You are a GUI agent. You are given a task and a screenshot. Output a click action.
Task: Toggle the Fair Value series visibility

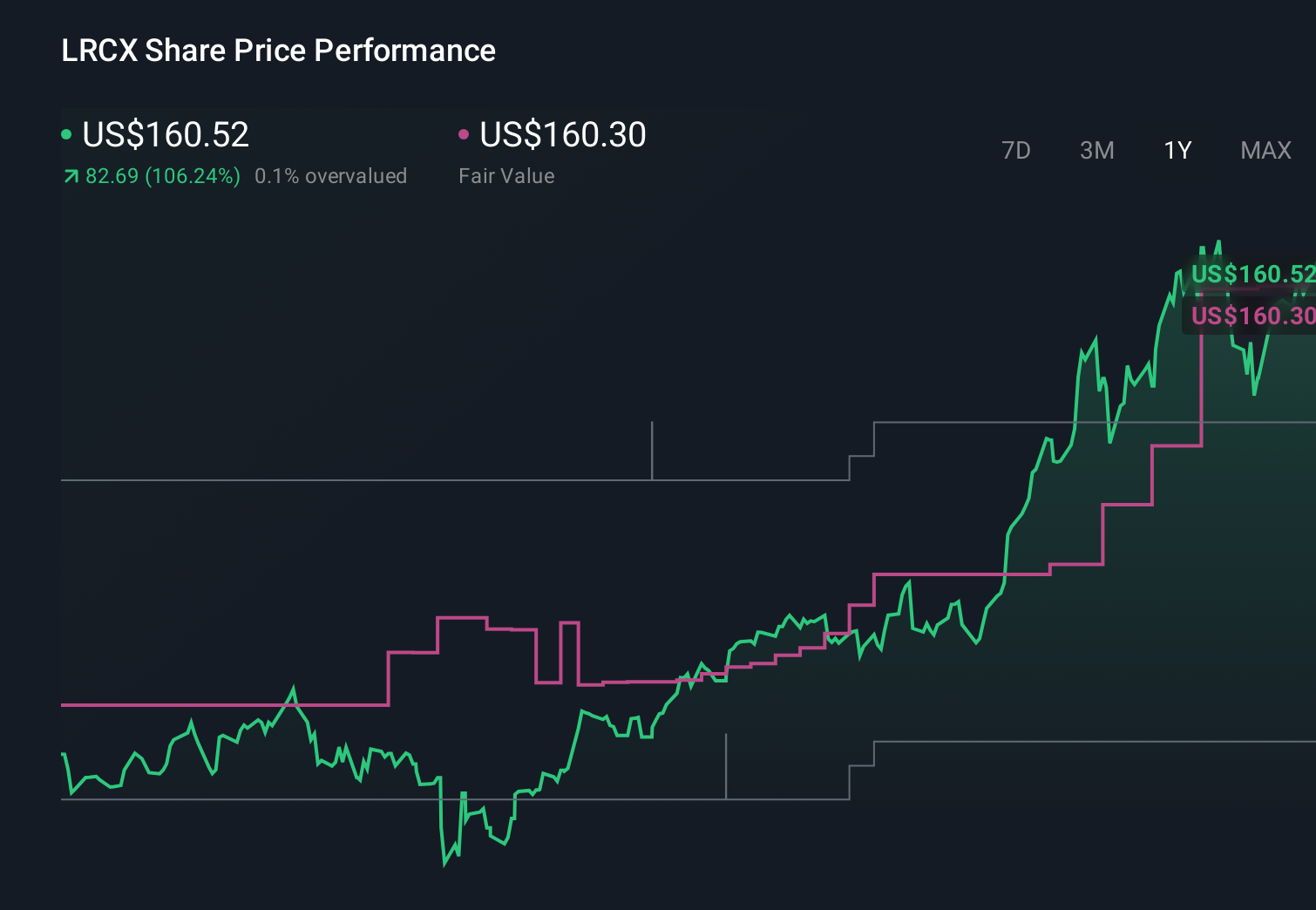(562, 133)
